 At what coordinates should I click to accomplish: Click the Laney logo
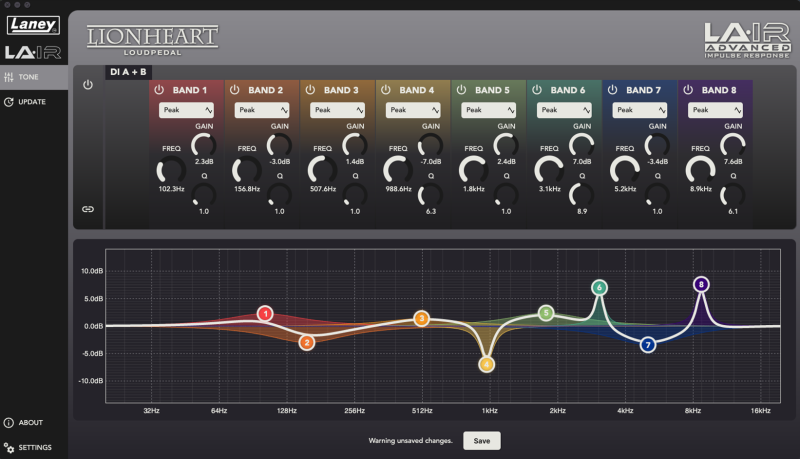click(x=33, y=24)
